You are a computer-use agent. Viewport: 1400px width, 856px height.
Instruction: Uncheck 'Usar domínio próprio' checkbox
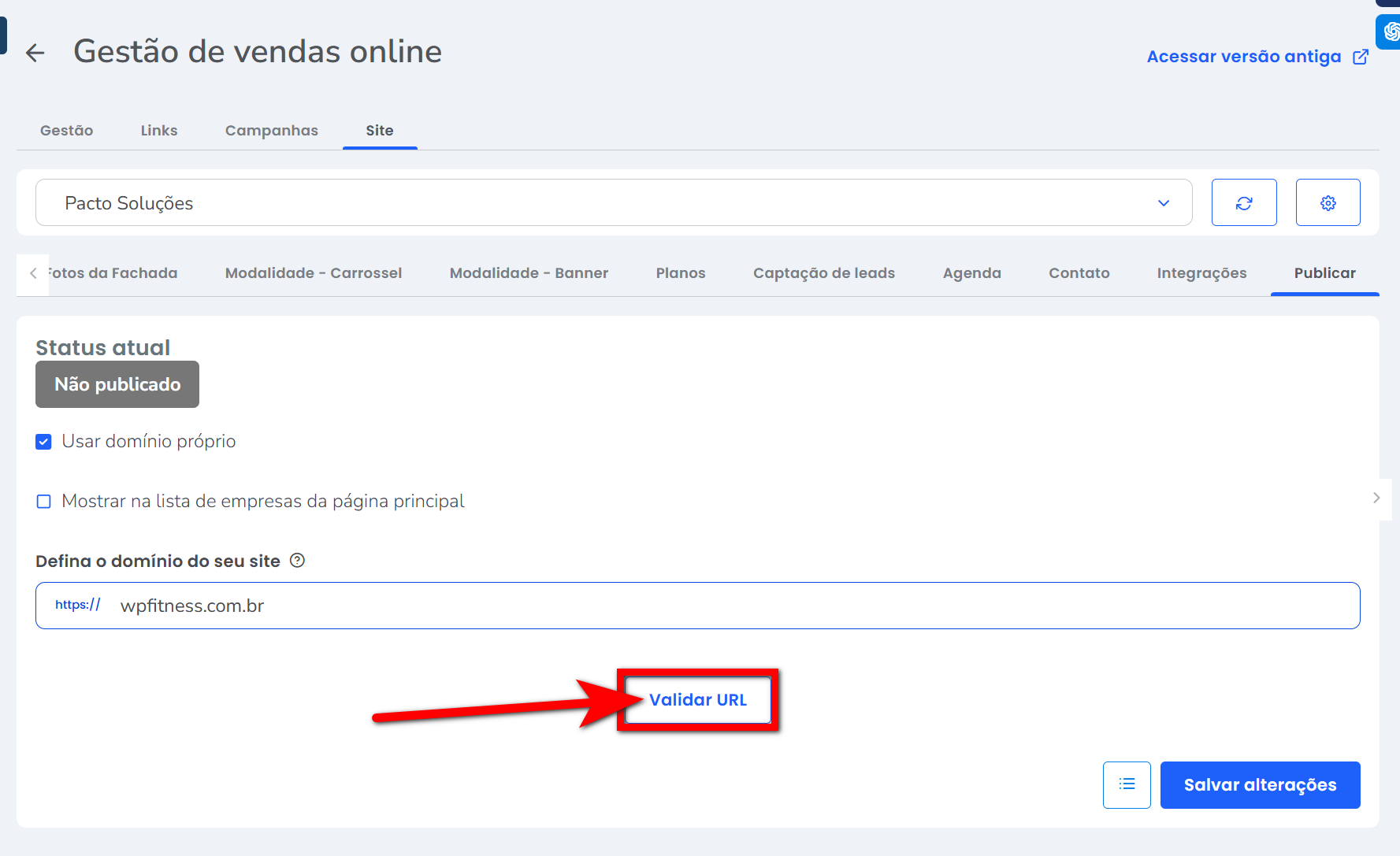click(x=44, y=442)
